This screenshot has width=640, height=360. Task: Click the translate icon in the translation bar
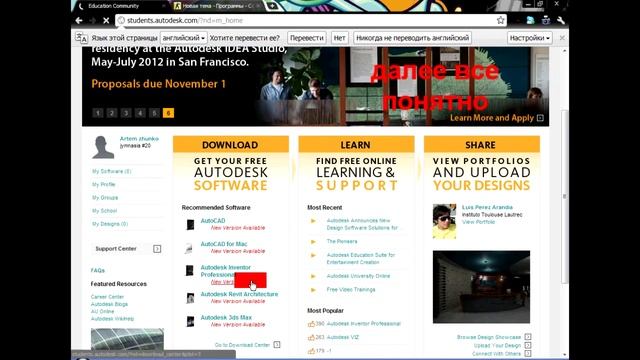tap(81, 38)
